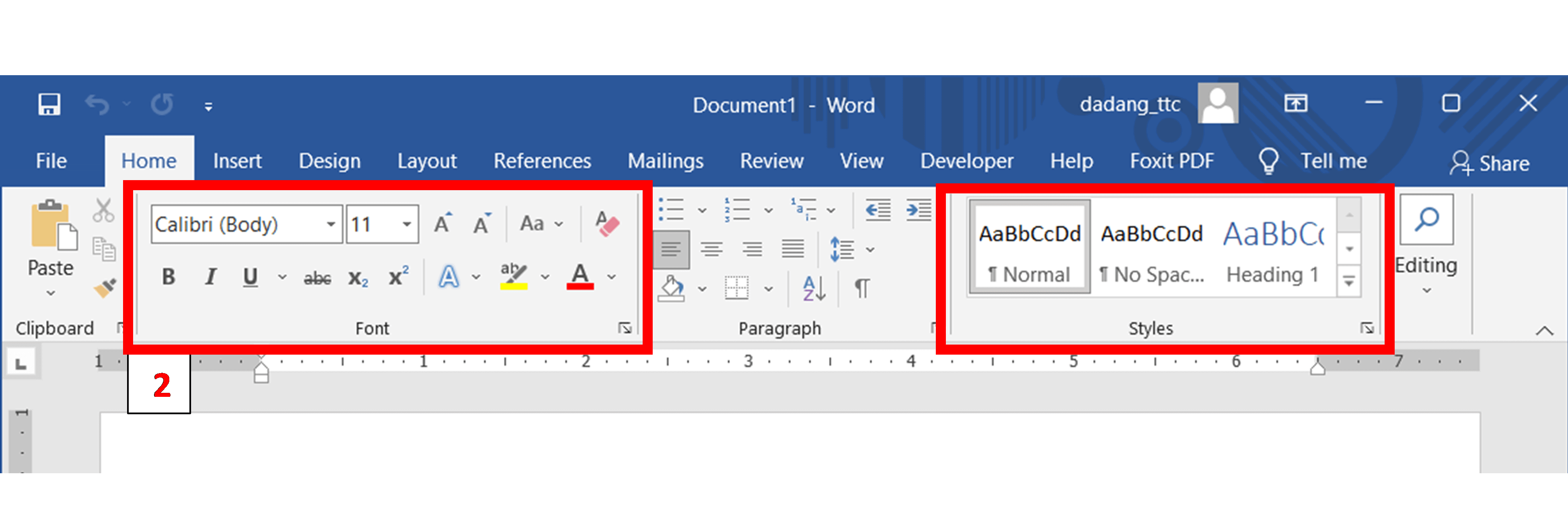The width and height of the screenshot is (1568, 505).
Task: Click the Format Painter brush icon
Action: pos(105,287)
